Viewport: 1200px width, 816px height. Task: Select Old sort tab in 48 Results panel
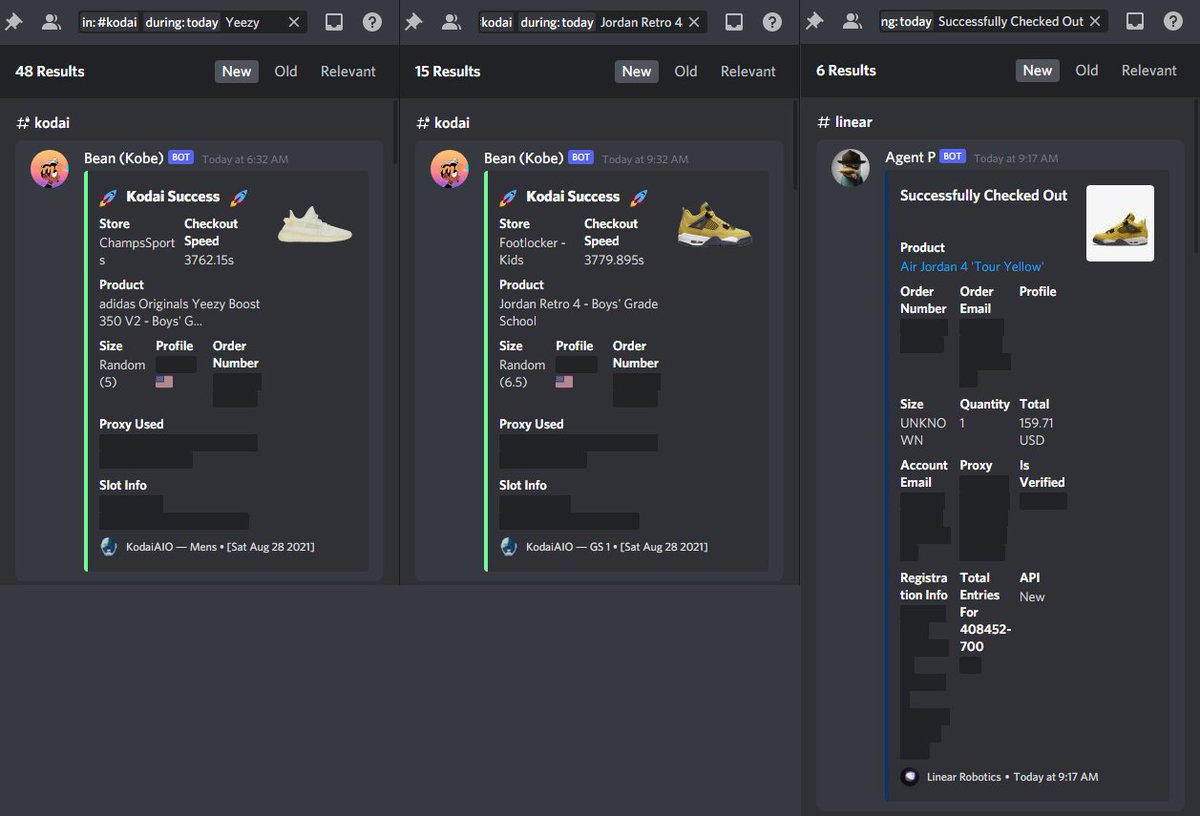pos(286,71)
